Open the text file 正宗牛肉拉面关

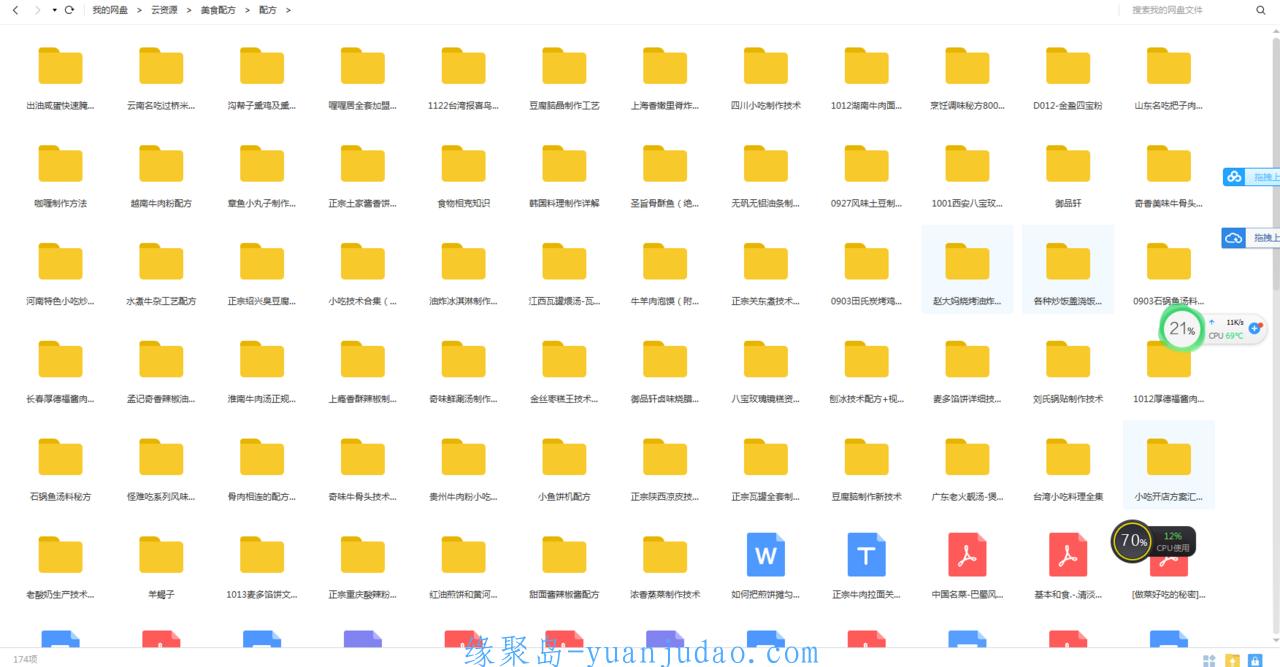(x=866, y=567)
